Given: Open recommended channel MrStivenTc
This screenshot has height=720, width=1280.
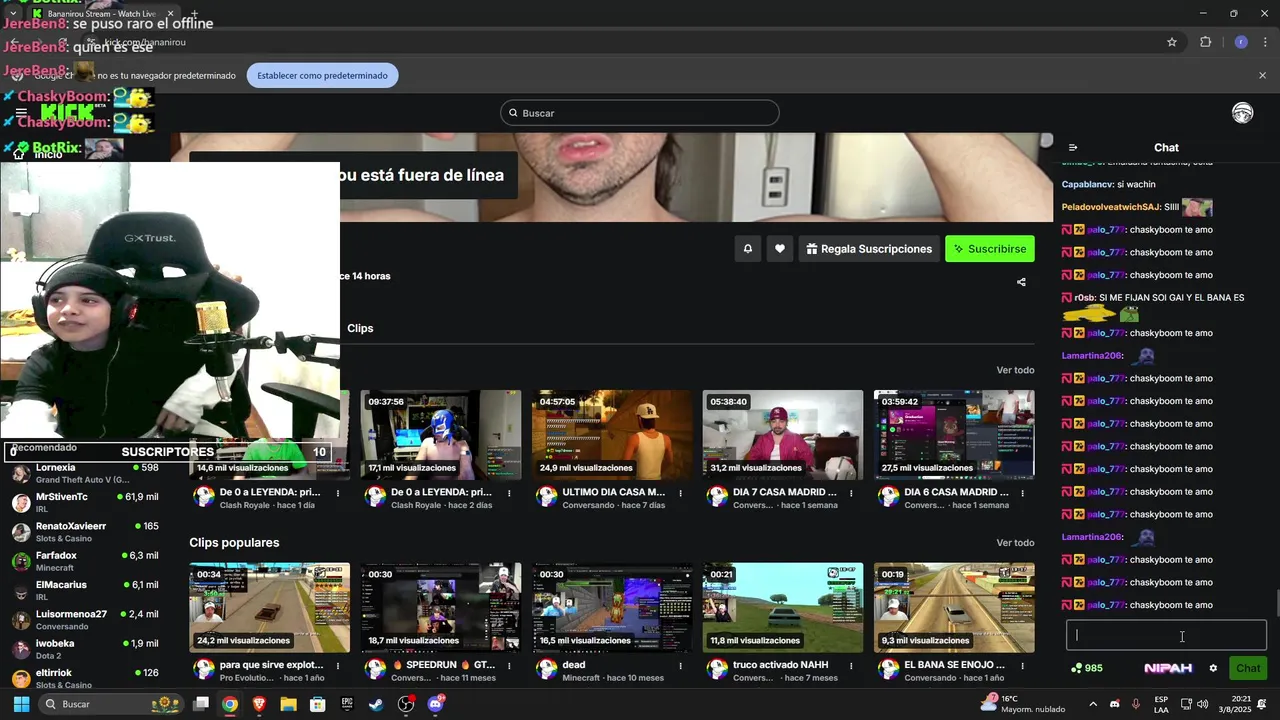Looking at the screenshot, I should coord(85,502).
